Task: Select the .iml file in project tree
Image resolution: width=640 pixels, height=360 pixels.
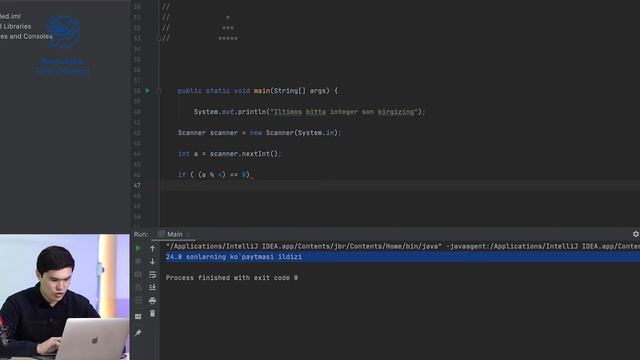Action: [10, 16]
